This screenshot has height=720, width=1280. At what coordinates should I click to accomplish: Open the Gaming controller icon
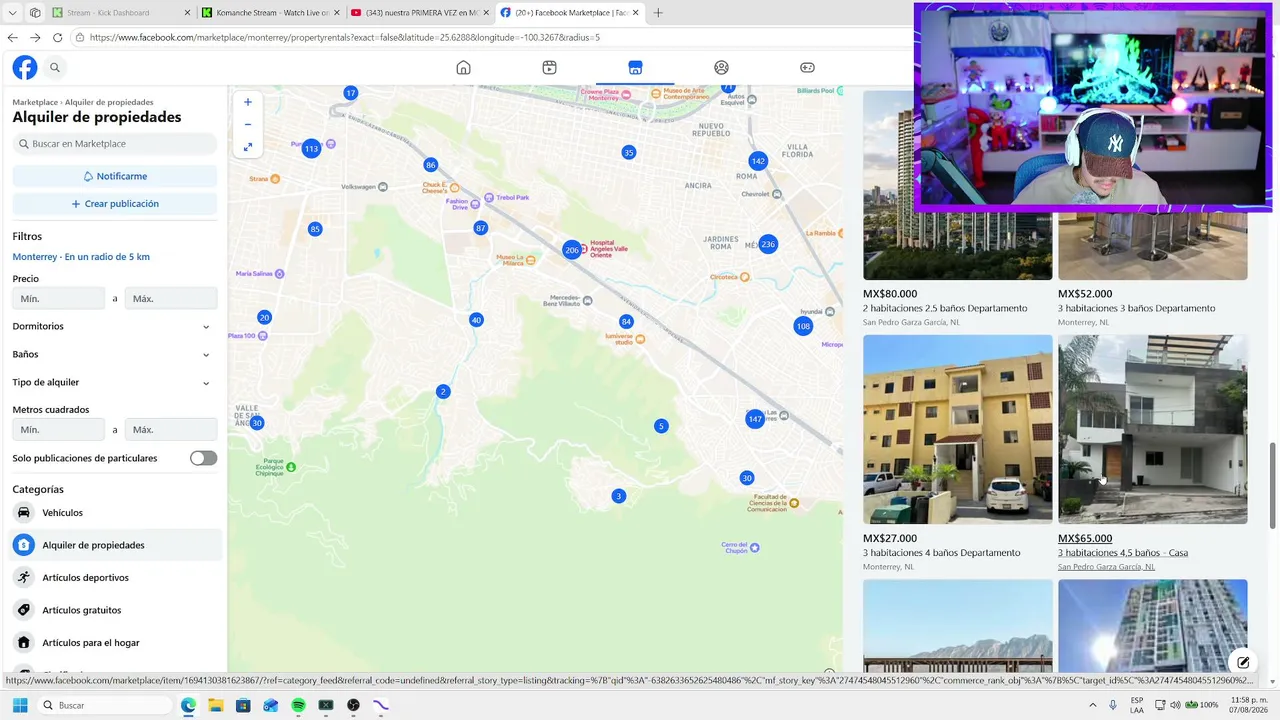click(x=807, y=68)
